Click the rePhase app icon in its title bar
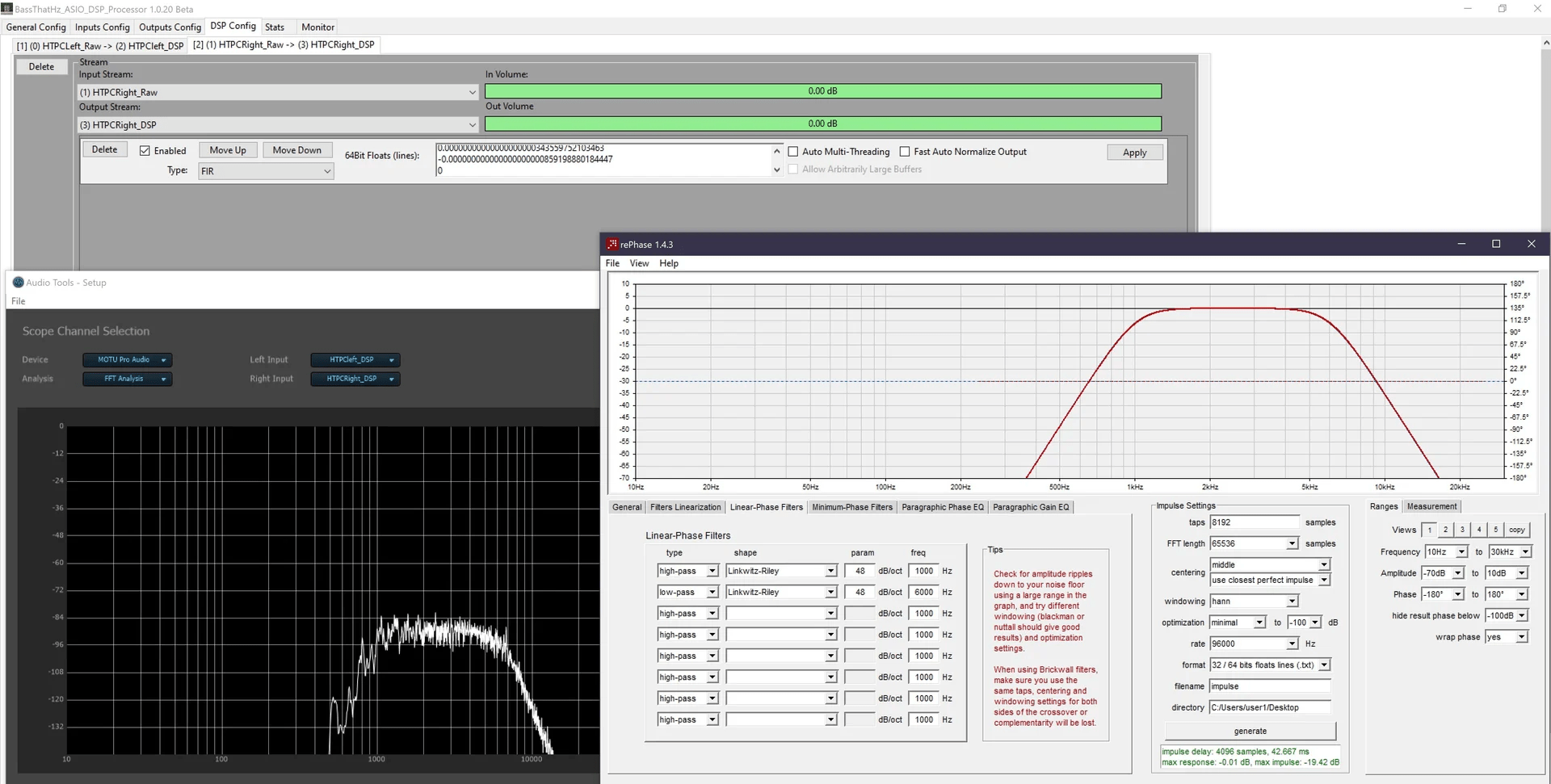The image size is (1551, 784). [612, 244]
